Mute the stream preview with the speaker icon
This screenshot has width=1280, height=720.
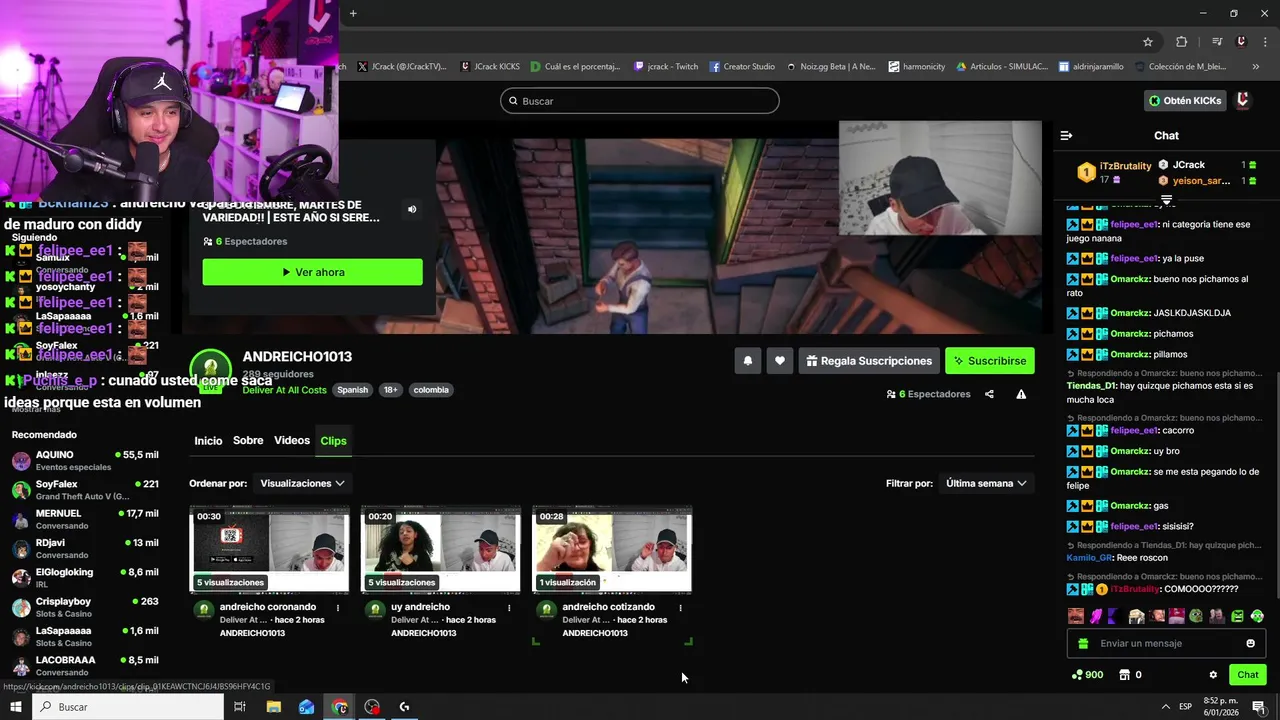pyautogui.click(x=412, y=209)
